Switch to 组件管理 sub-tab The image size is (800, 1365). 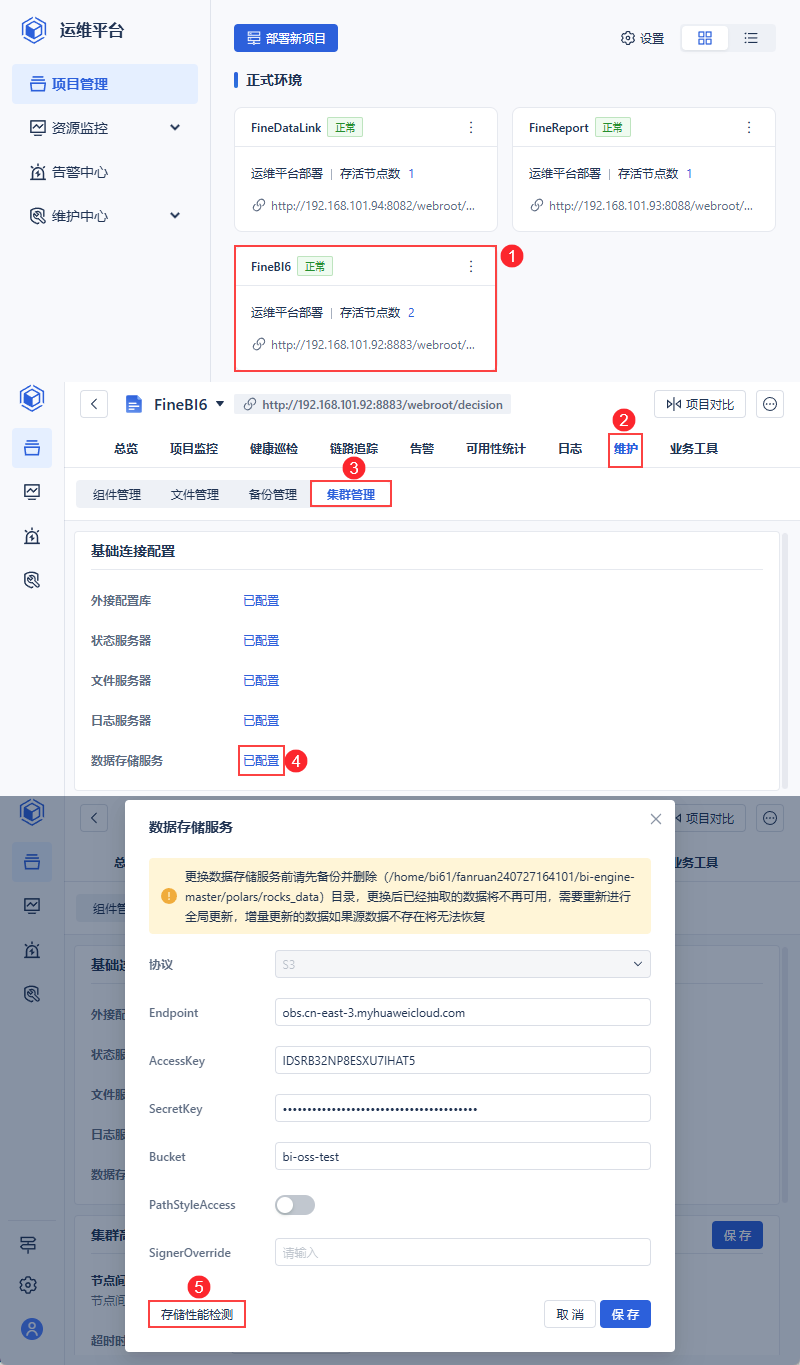click(117, 494)
